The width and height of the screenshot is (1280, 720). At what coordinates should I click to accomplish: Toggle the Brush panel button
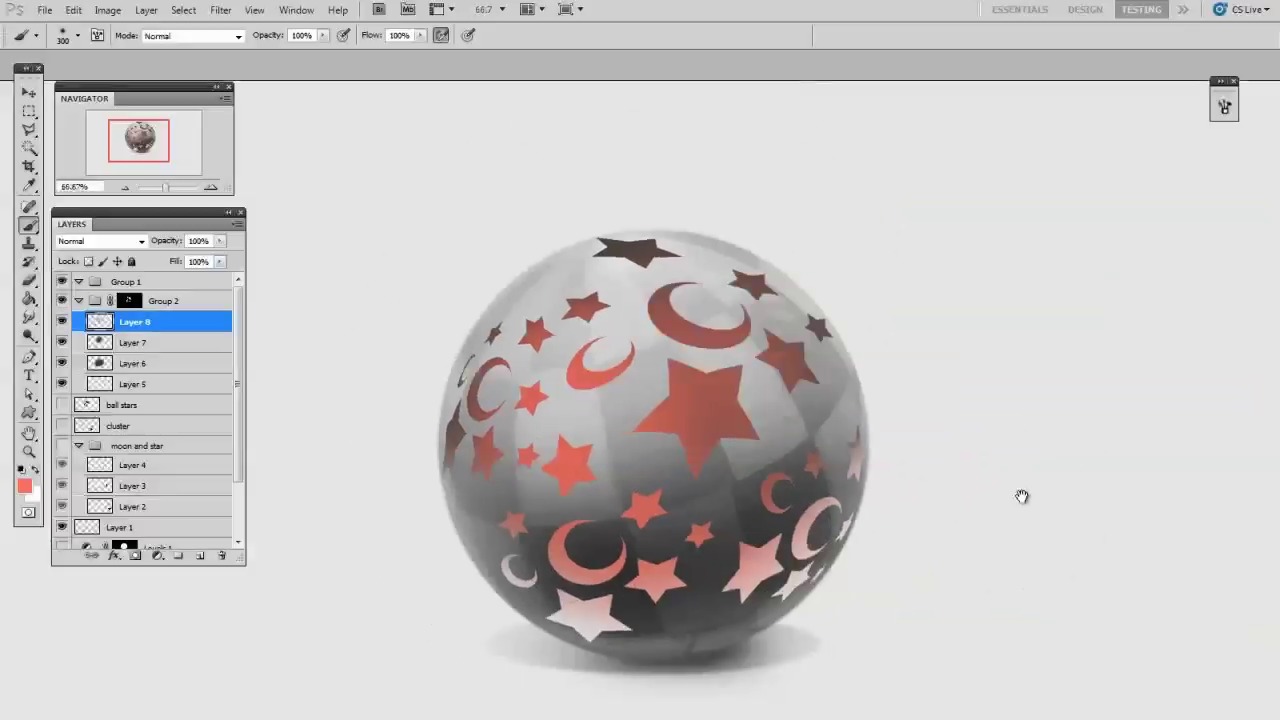pyautogui.click(x=97, y=35)
